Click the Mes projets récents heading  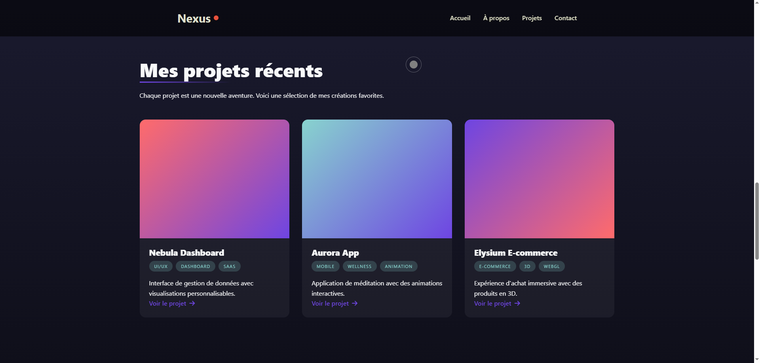coord(231,71)
